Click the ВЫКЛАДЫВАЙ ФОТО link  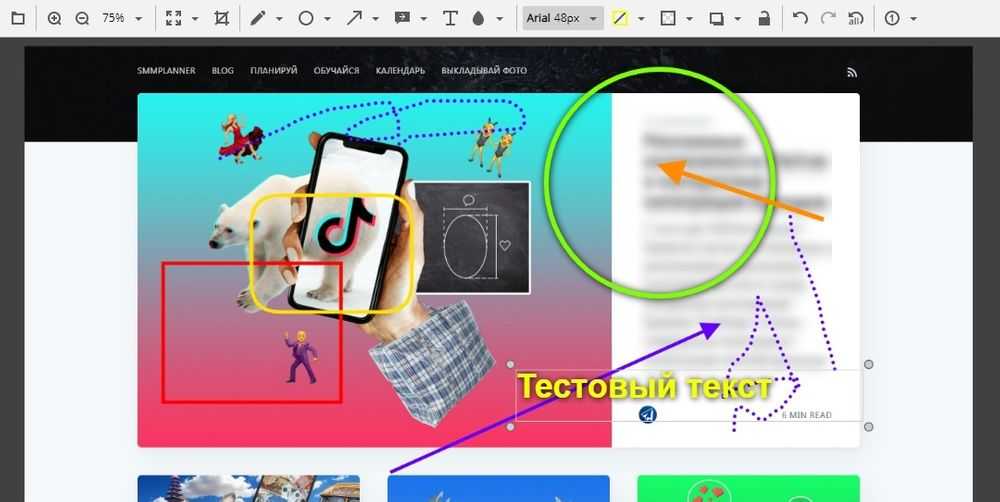click(484, 71)
